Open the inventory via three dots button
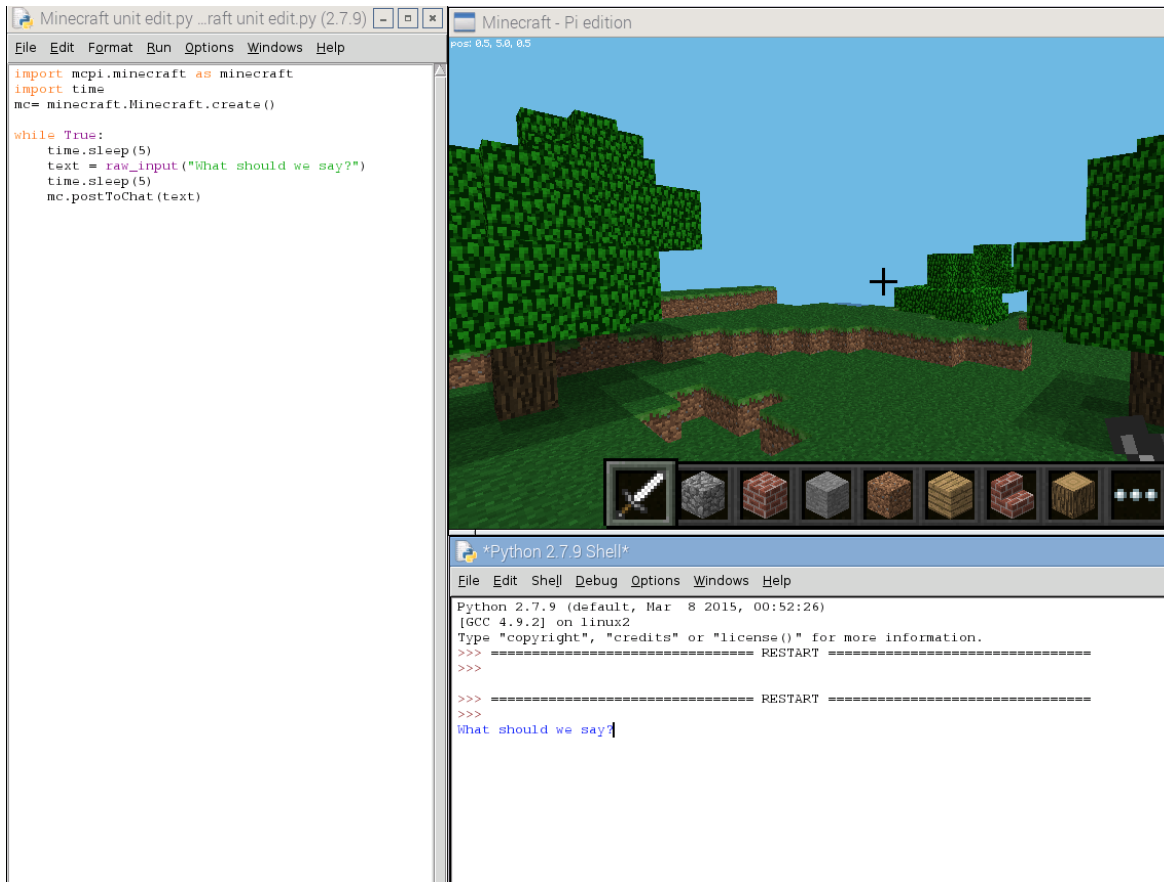Viewport: 1172px width, 884px height. pyautogui.click(x=1135, y=495)
